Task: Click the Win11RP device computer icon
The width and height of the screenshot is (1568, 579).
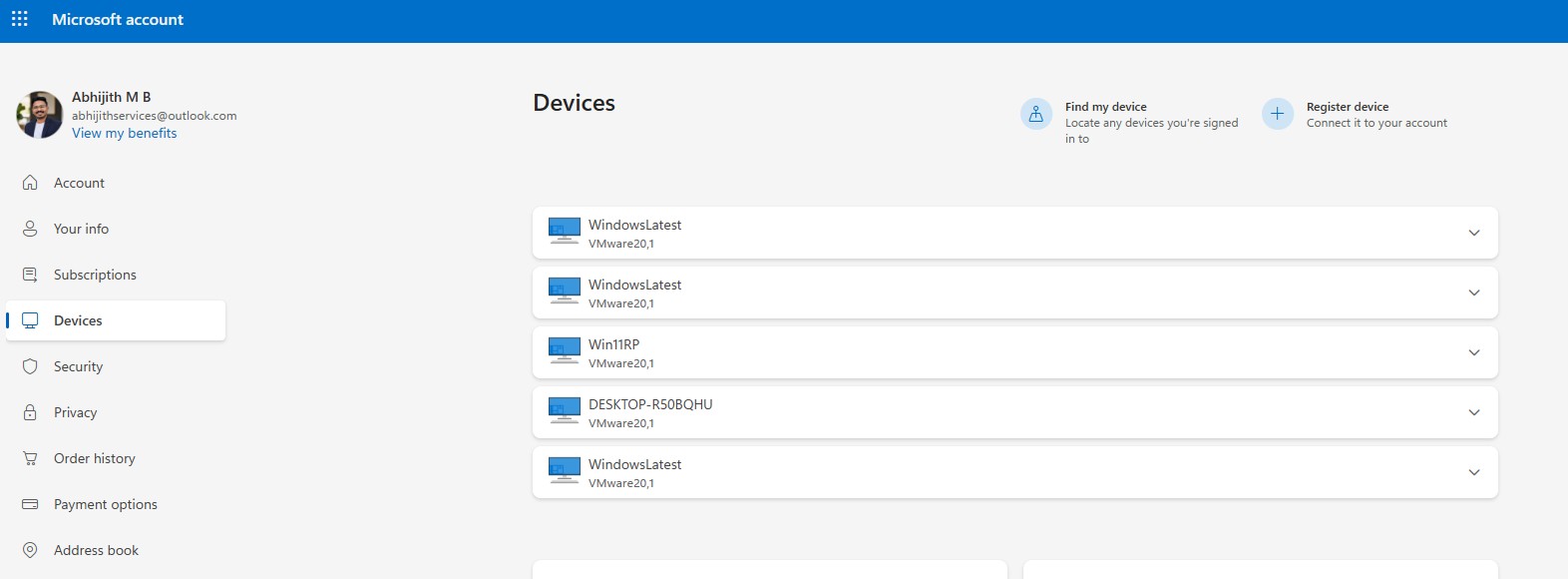Action: click(x=565, y=351)
